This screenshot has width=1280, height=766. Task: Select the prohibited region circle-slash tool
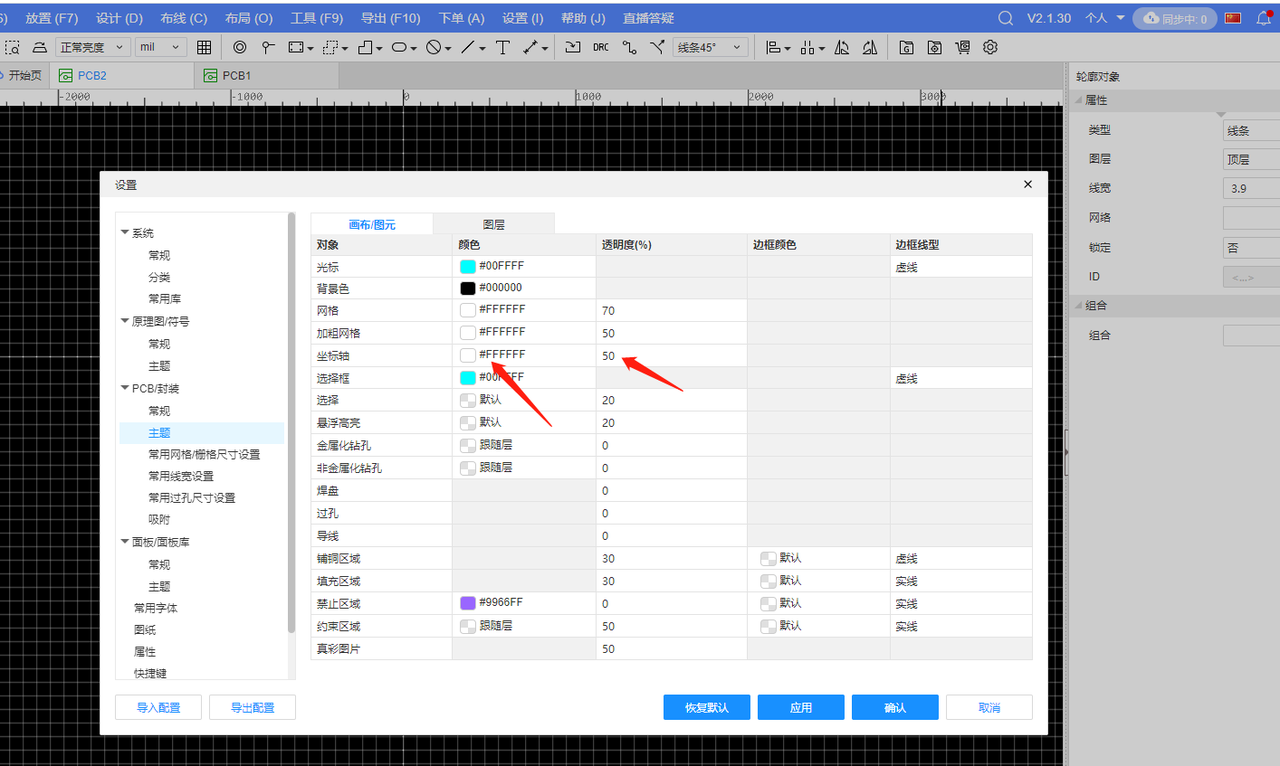point(433,47)
